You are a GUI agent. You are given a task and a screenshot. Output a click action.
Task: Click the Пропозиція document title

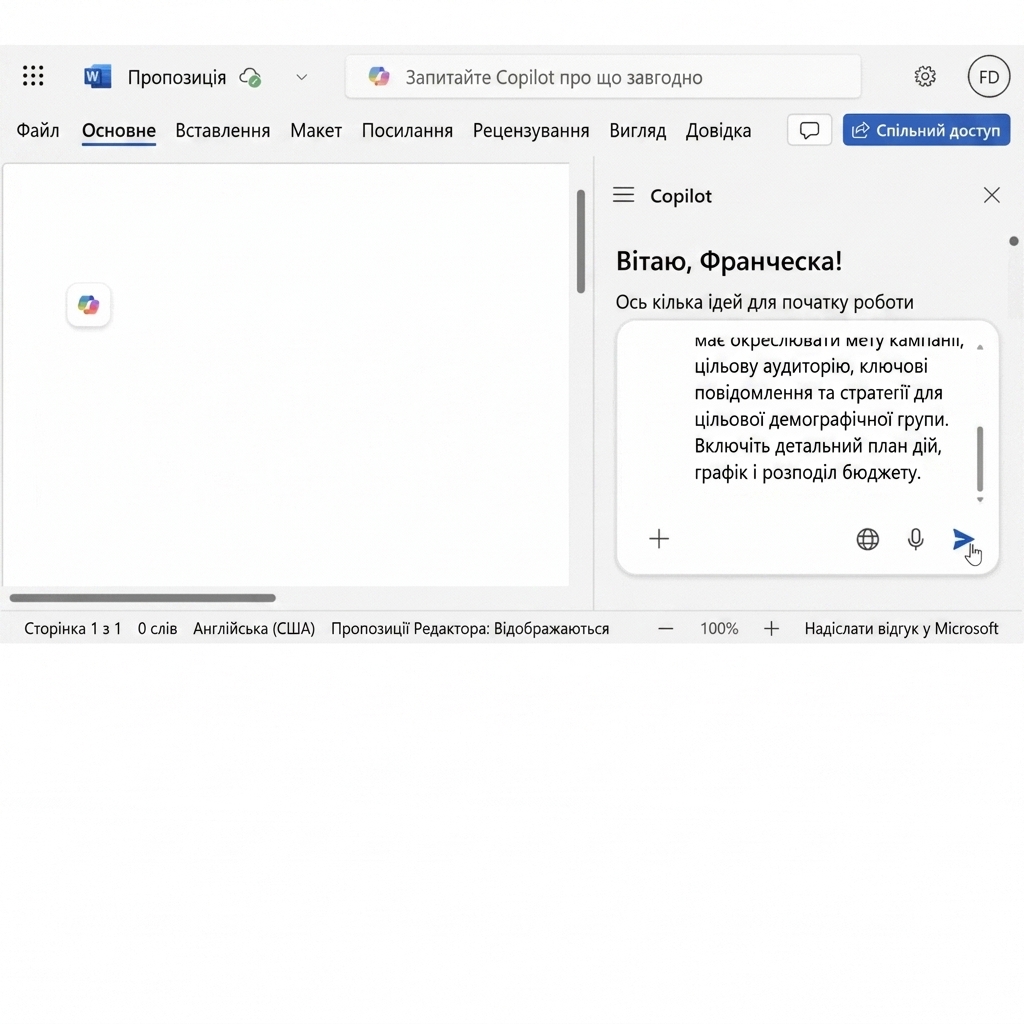(177, 77)
